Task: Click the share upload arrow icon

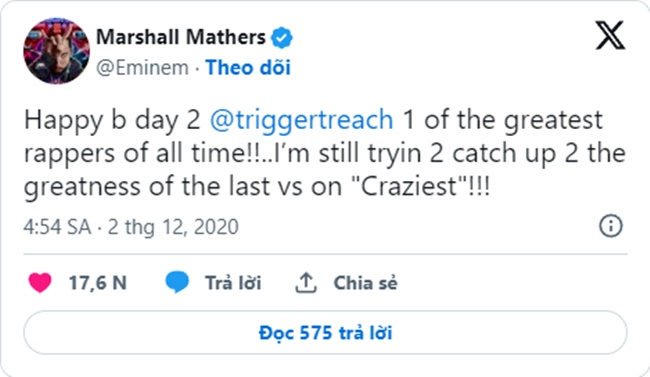Action: tap(306, 283)
